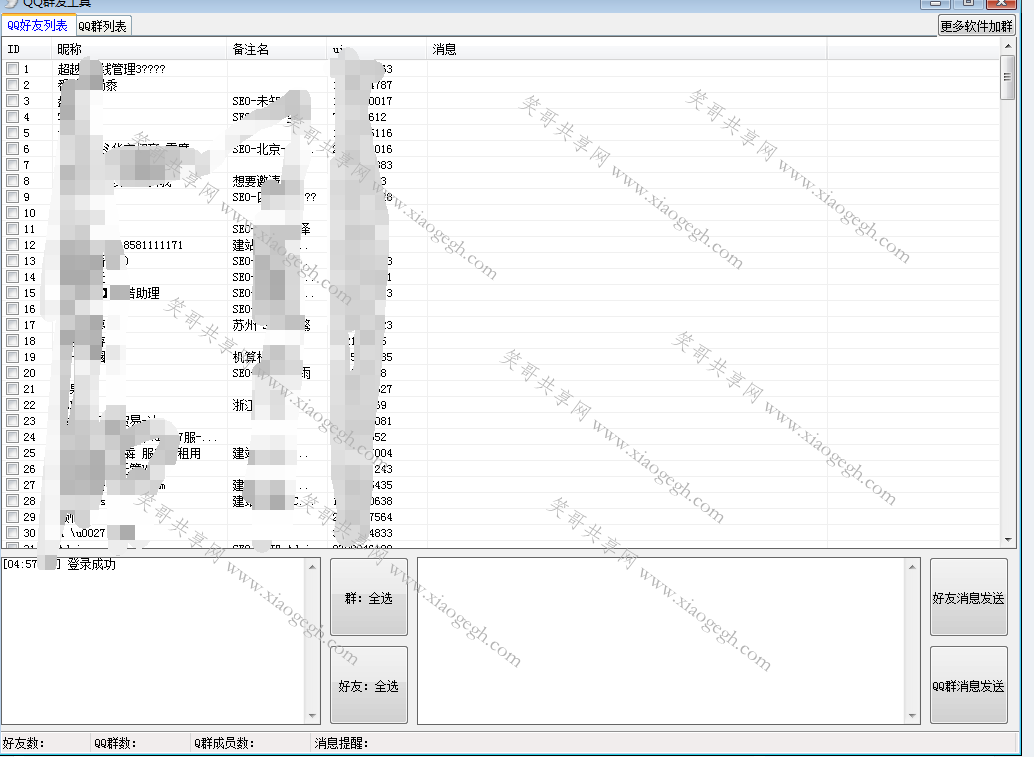Sort by the ID column header
The height and width of the screenshot is (757, 1034).
(26, 49)
